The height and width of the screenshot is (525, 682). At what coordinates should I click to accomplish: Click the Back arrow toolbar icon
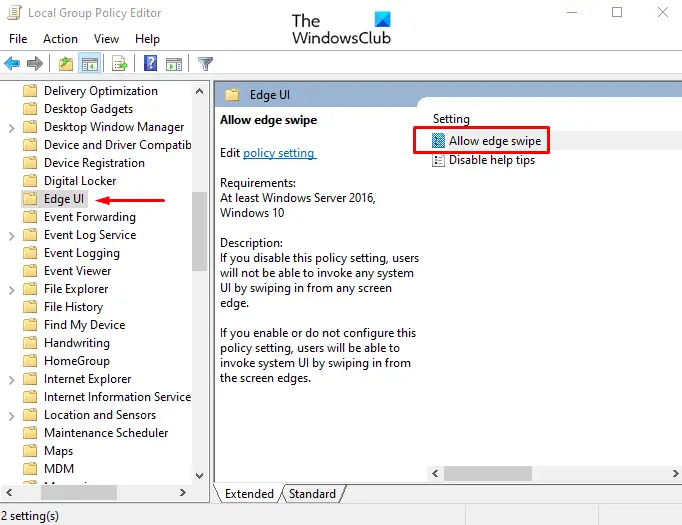tap(12, 64)
